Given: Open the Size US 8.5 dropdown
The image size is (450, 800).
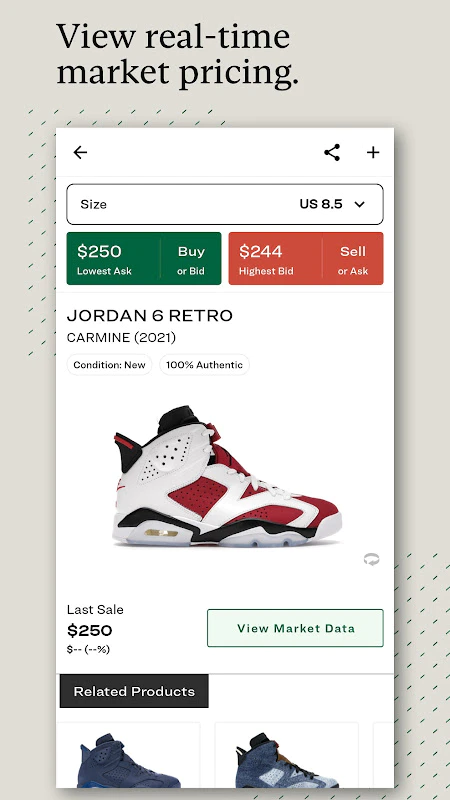Looking at the screenshot, I should pos(224,204).
